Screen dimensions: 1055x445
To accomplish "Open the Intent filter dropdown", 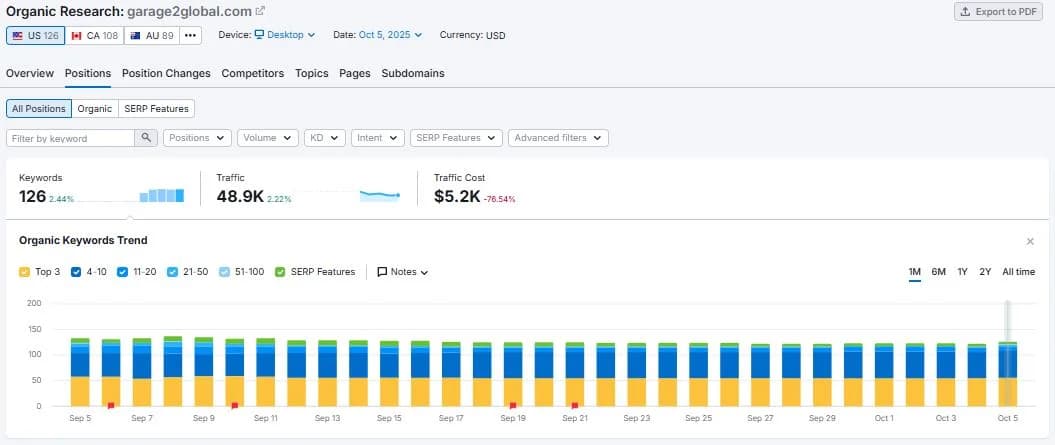I will point(377,138).
